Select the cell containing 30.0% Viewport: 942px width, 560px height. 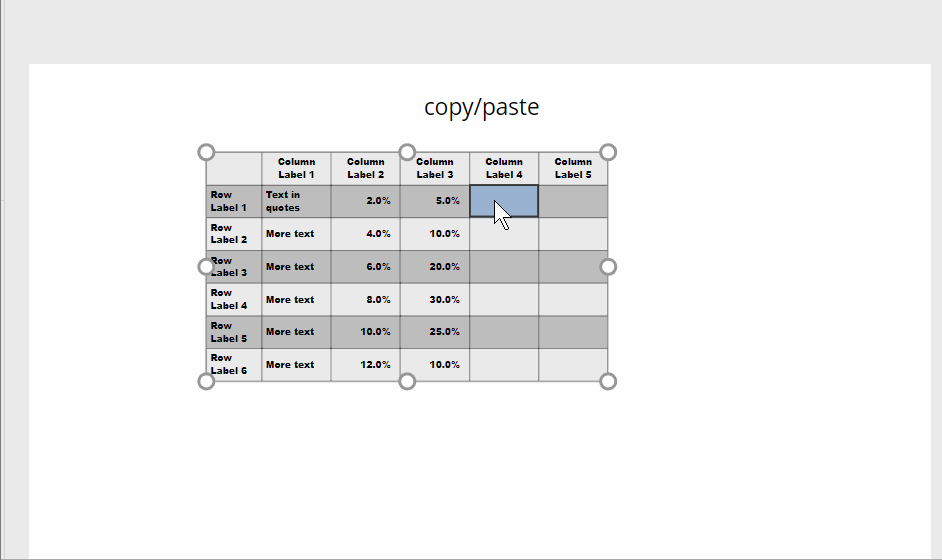coord(435,299)
